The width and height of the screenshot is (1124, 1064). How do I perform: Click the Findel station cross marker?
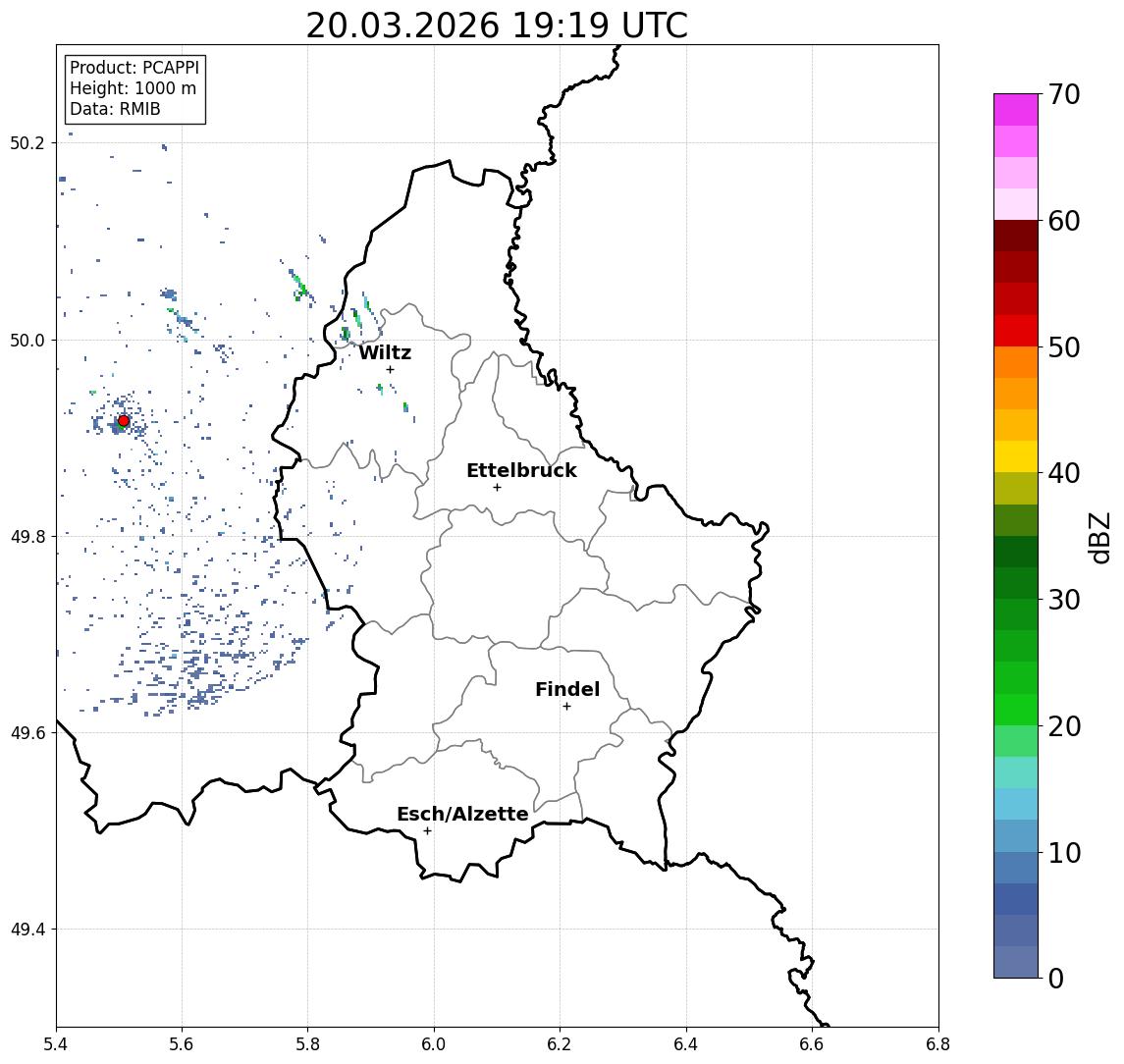[x=566, y=707]
